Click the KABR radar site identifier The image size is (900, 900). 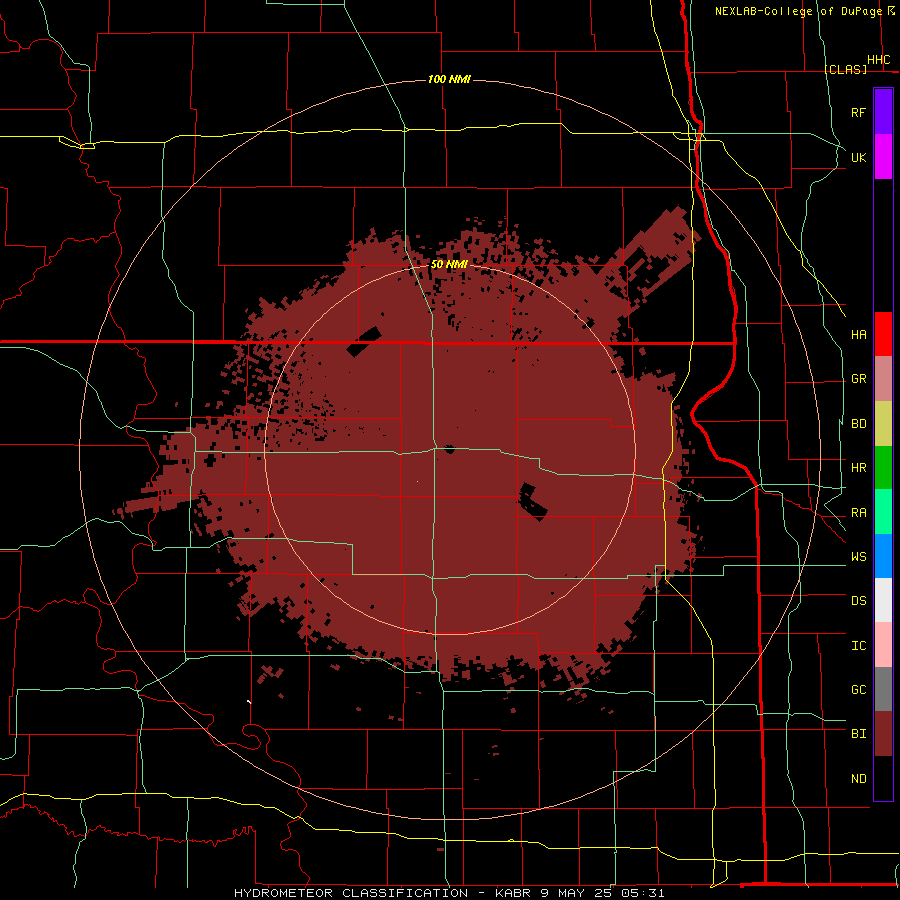(x=513, y=893)
